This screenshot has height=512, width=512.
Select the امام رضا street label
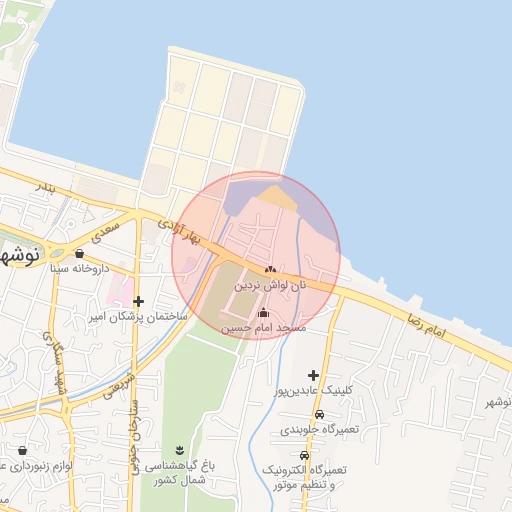(x=427, y=326)
